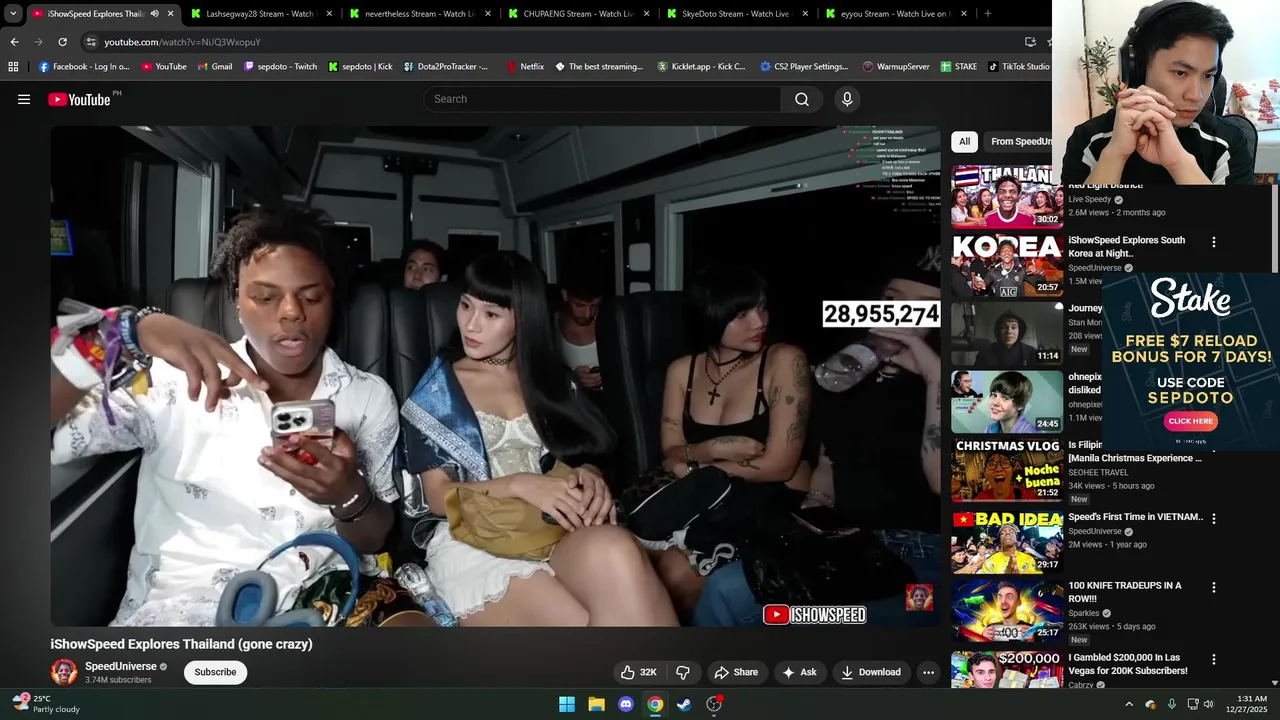Switch to CHUPAENG Stream tab

[578, 14]
